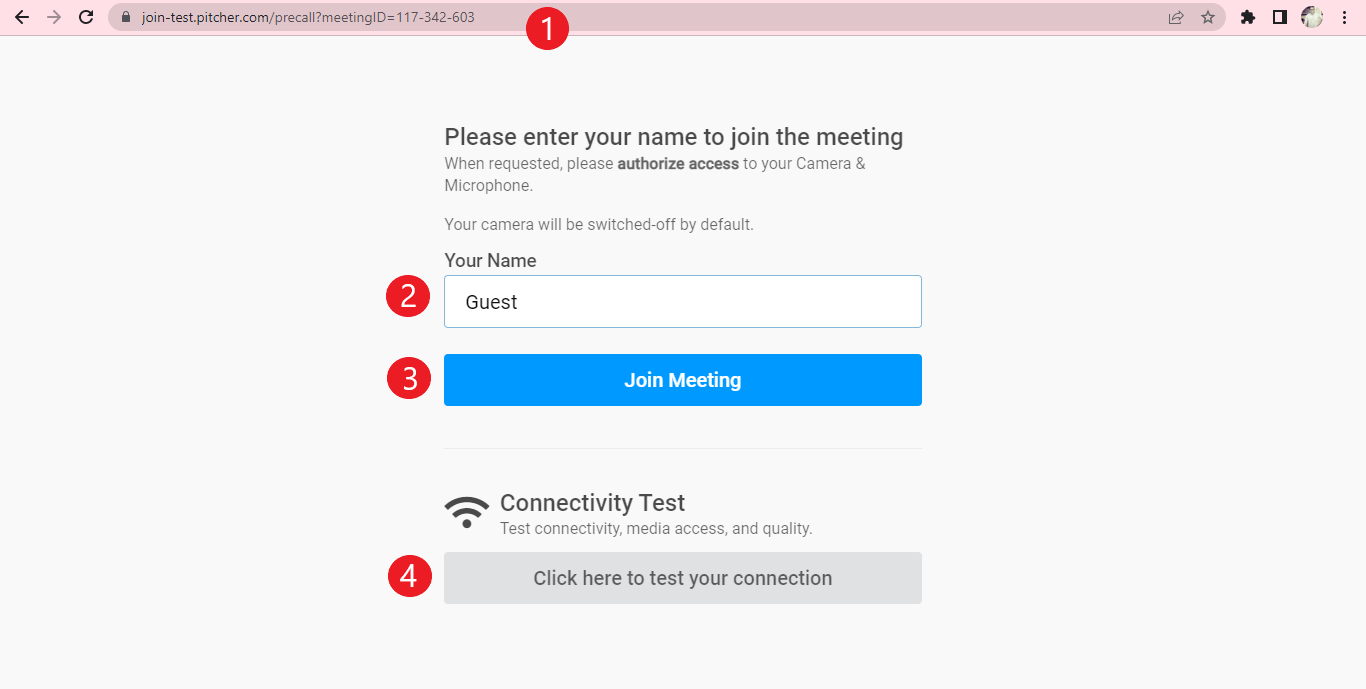Open the Extensions puzzle icon
This screenshot has height=689, width=1366.
click(1248, 17)
